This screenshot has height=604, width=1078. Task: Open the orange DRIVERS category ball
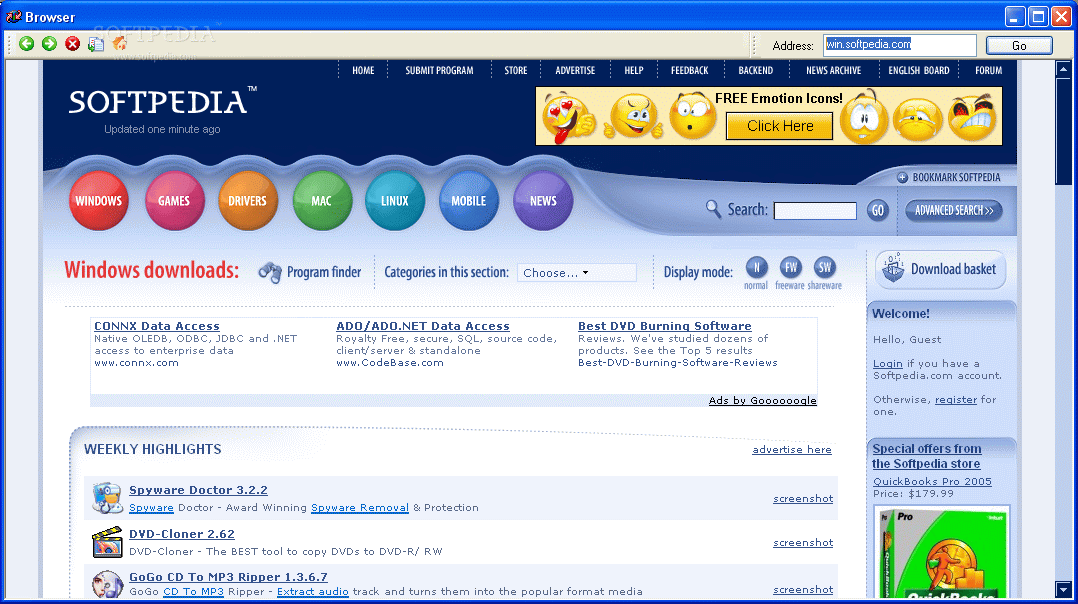[x=248, y=201]
